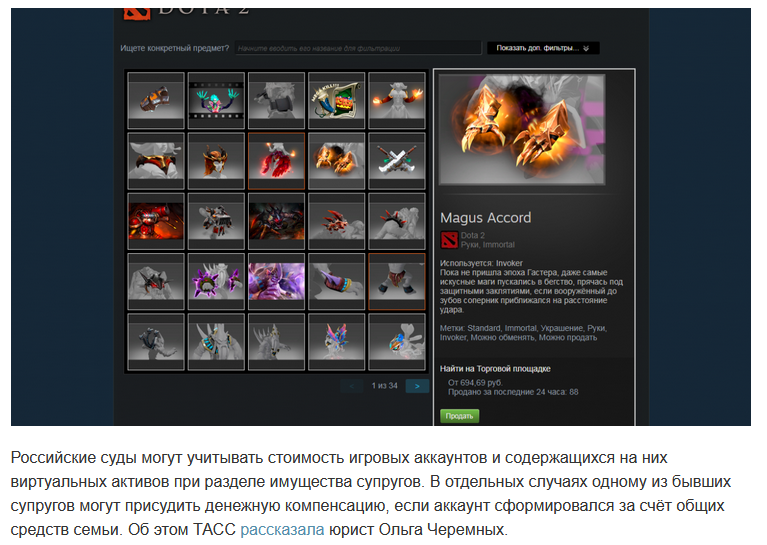Select the purple spiked ring item
Image resolution: width=767 pixels, height=545 pixels.
click(216, 281)
